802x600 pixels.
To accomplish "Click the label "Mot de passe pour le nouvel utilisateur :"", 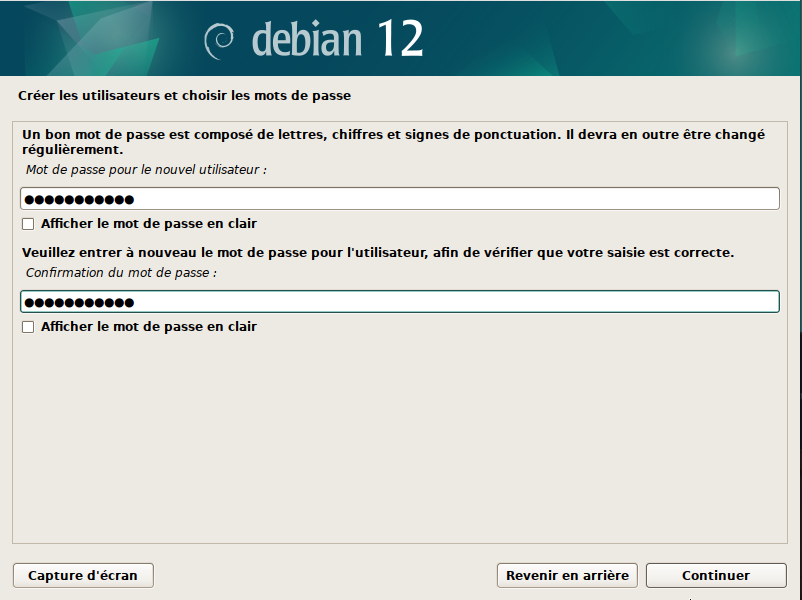I will (x=146, y=170).
